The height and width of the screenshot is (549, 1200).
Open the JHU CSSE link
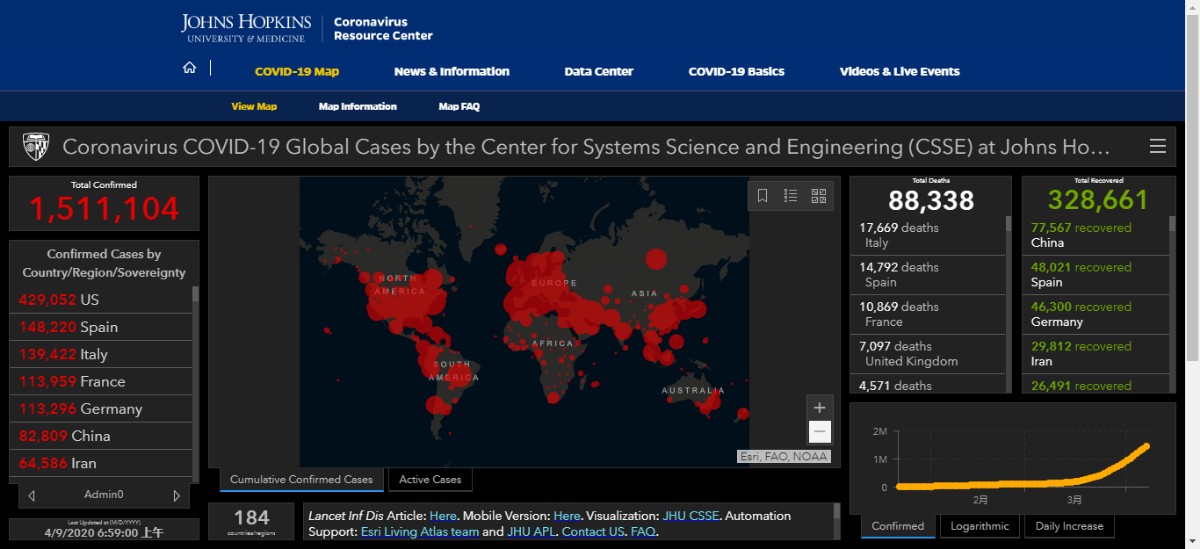click(690, 516)
